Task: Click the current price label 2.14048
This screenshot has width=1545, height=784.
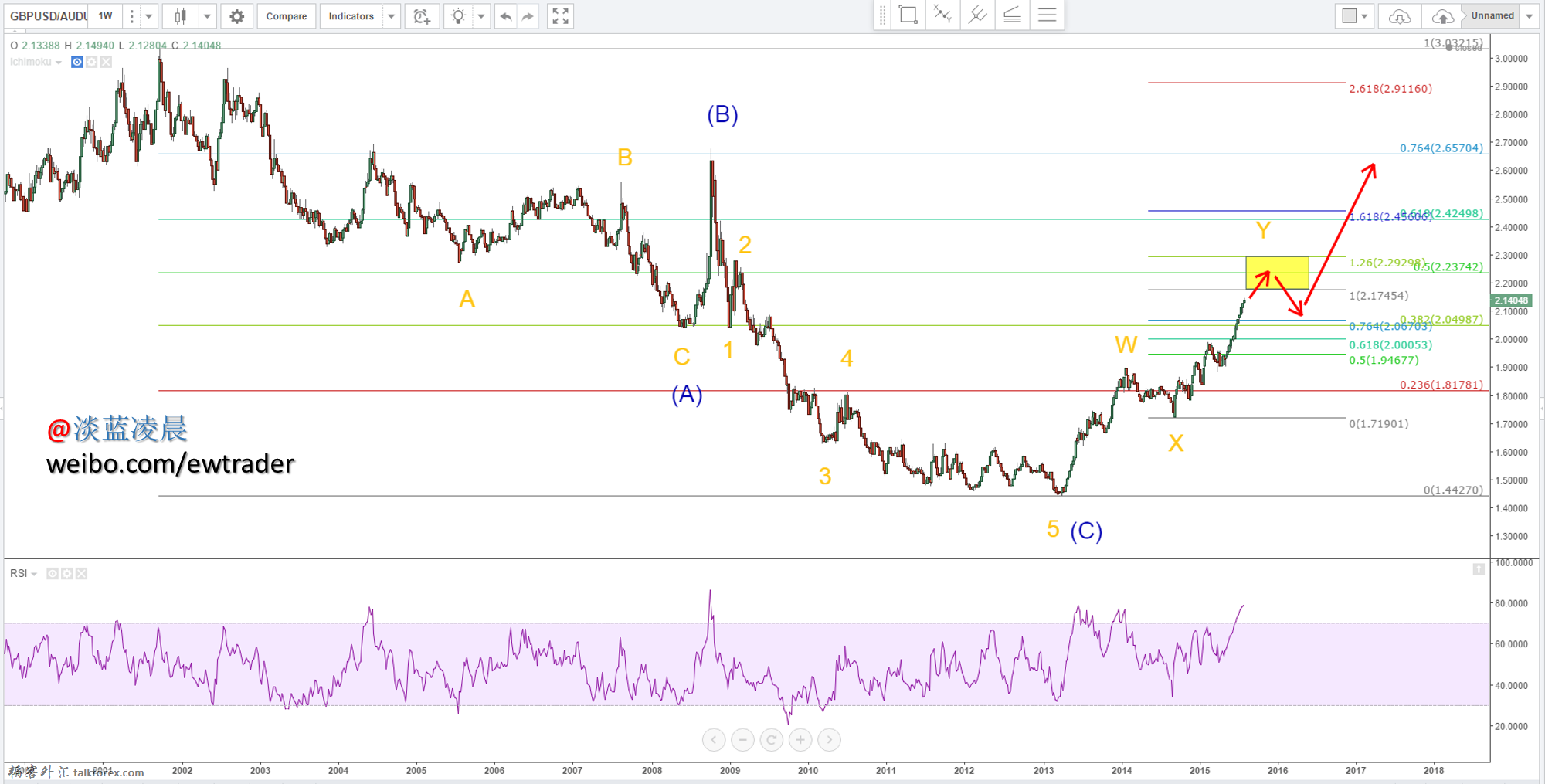Action: pyautogui.click(x=1511, y=300)
